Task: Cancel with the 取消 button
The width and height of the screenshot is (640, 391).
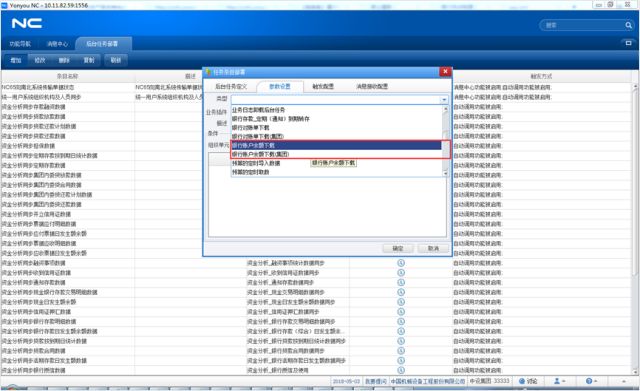Action: [433, 248]
